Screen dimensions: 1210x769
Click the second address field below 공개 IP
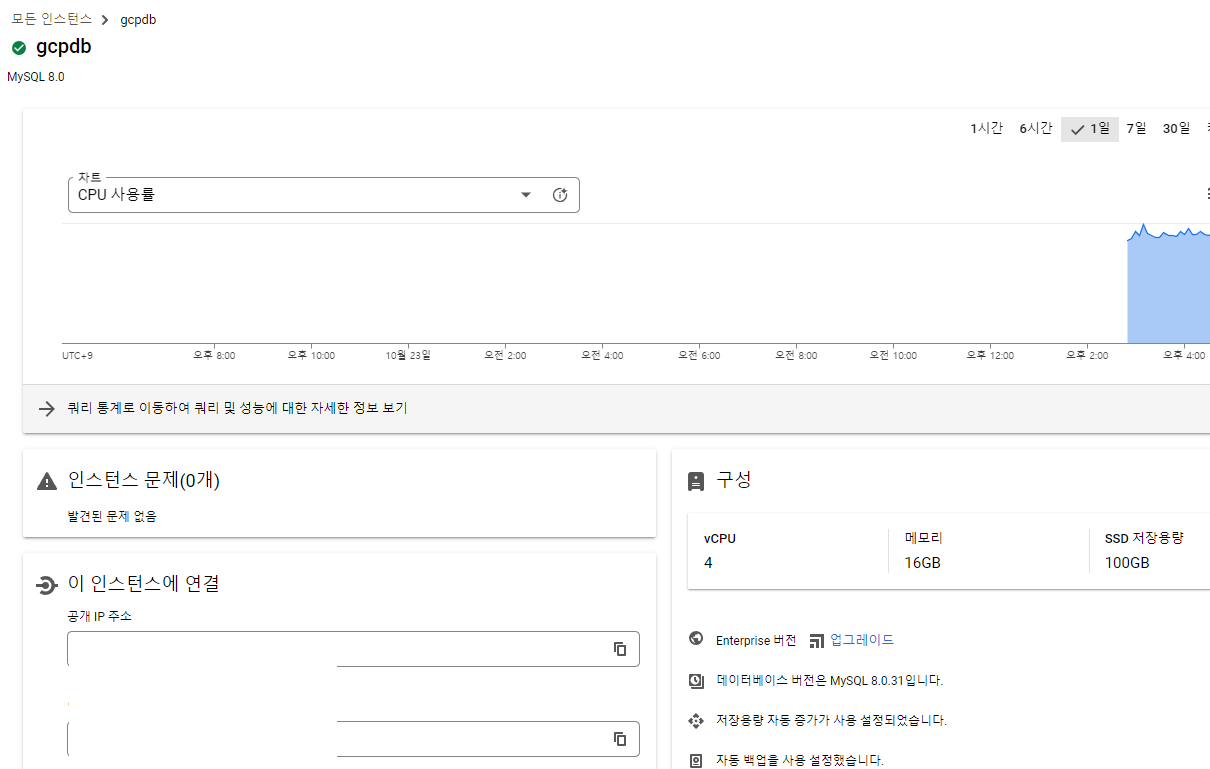pyautogui.click(x=353, y=739)
